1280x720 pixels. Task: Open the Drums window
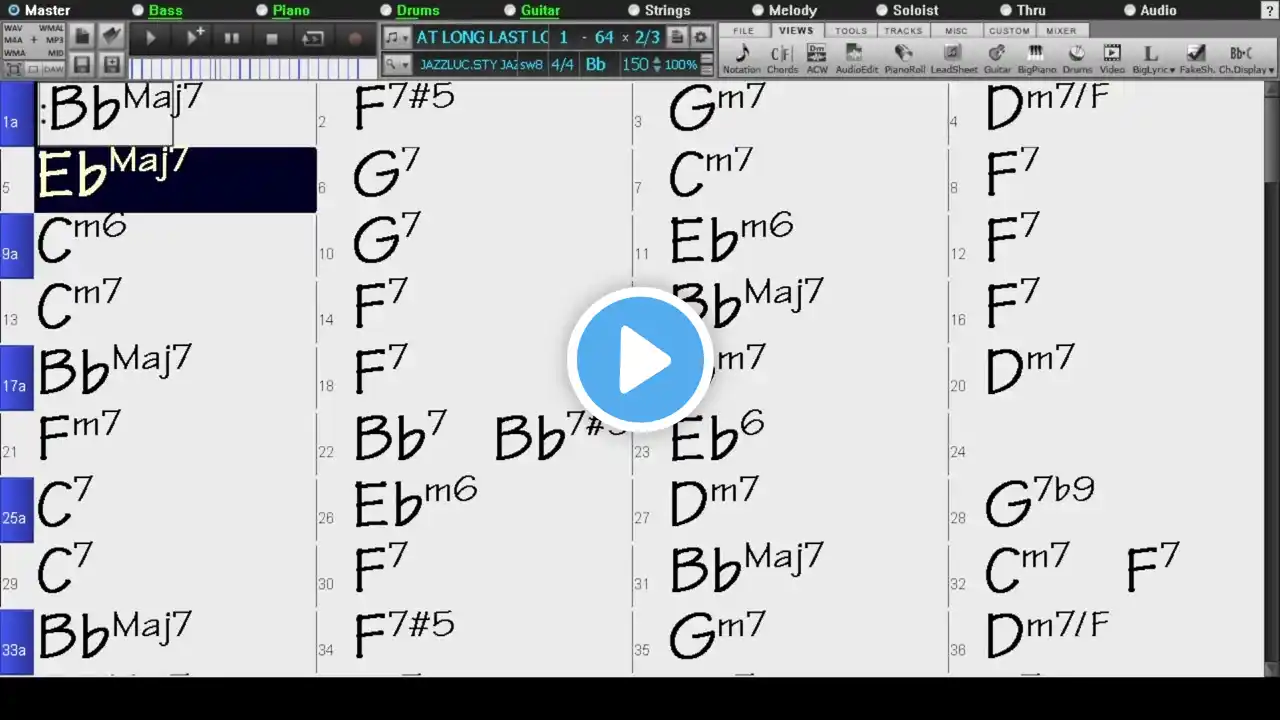coord(1077,59)
